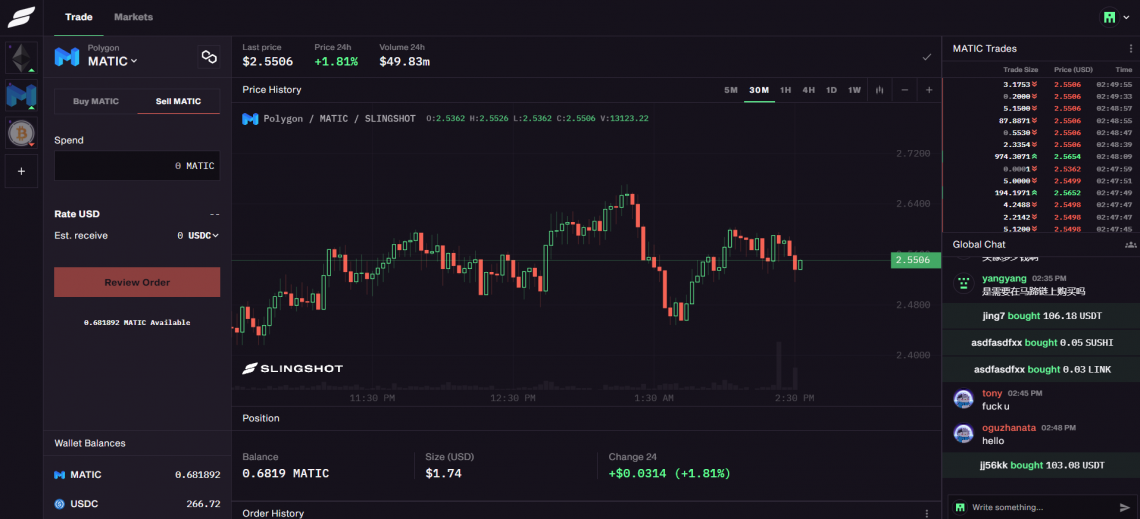Image resolution: width=1140 pixels, height=519 pixels.
Task: Send the chat message with arrow icon
Action: (1125, 507)
